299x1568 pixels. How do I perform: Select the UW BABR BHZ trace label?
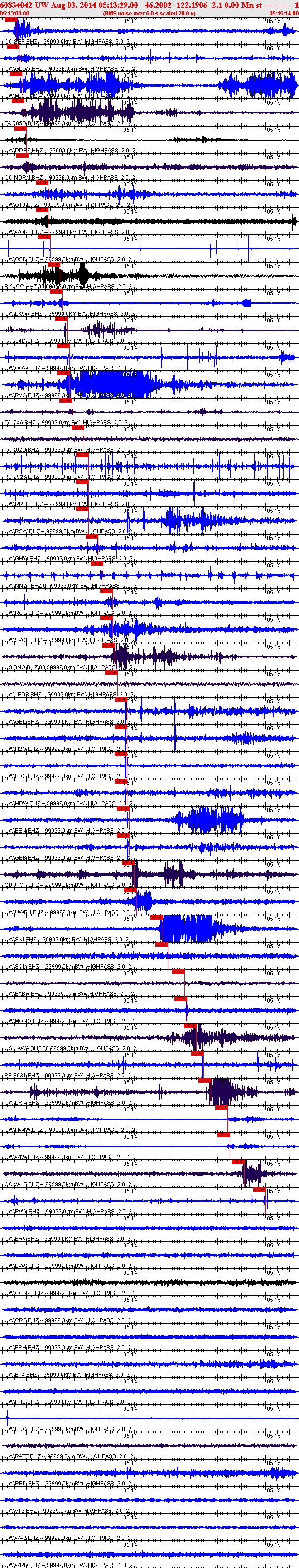(70, 994)
